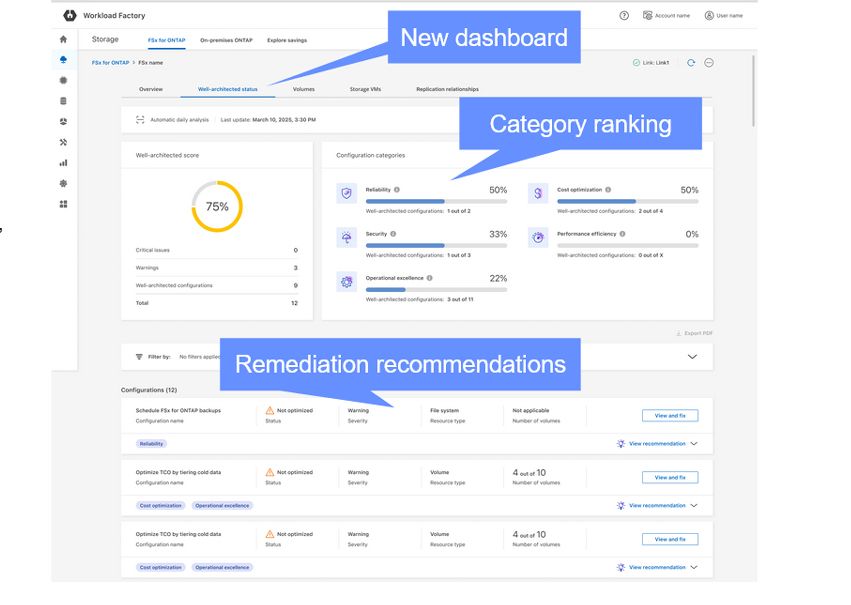Click the Security info icon
851x605 pixels.
393,234
